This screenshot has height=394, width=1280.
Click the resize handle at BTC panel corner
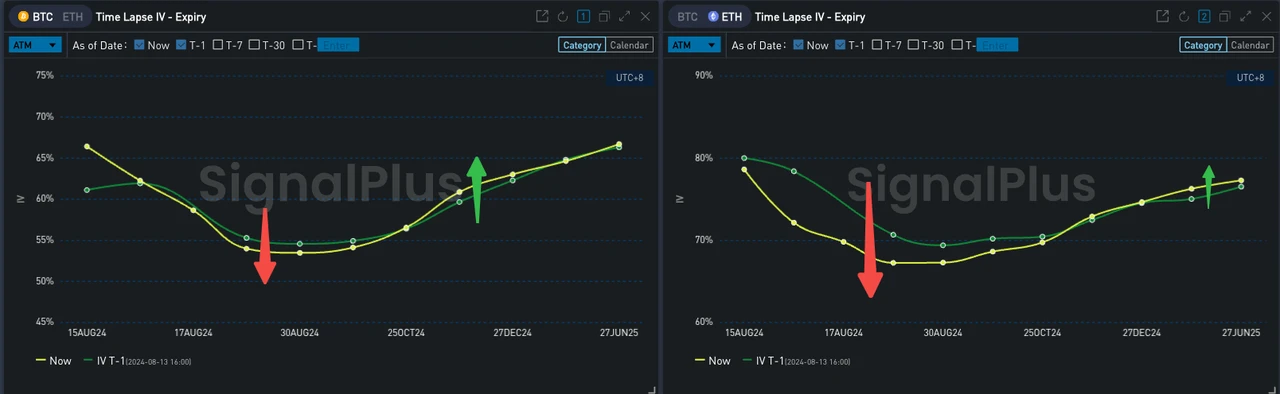tap(652, 389)
